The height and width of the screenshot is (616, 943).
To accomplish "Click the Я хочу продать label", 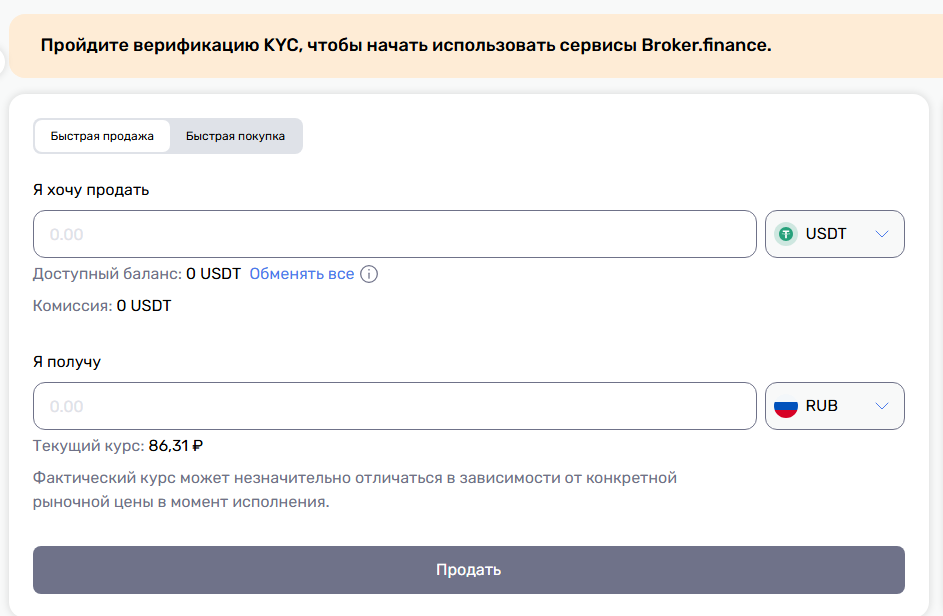I will point(91,190).
